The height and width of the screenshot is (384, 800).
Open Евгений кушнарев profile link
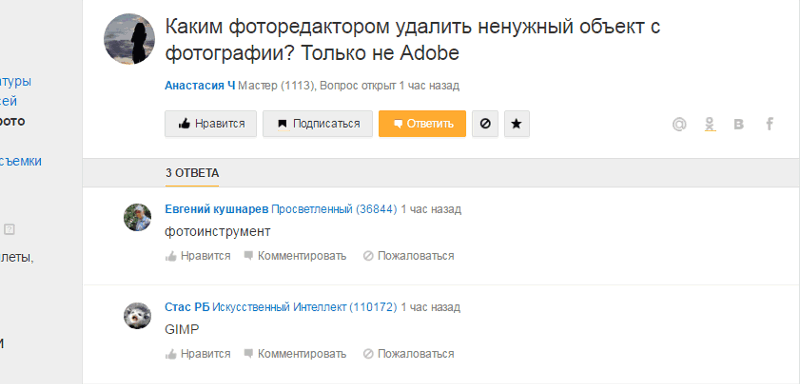216,209
